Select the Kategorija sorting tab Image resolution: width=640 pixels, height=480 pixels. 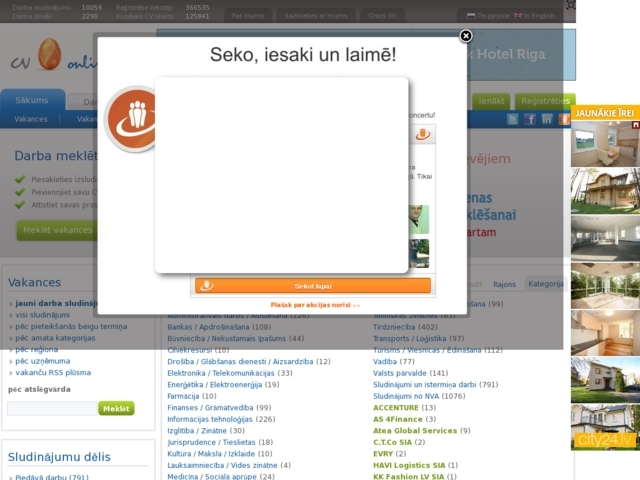[546, 284]
